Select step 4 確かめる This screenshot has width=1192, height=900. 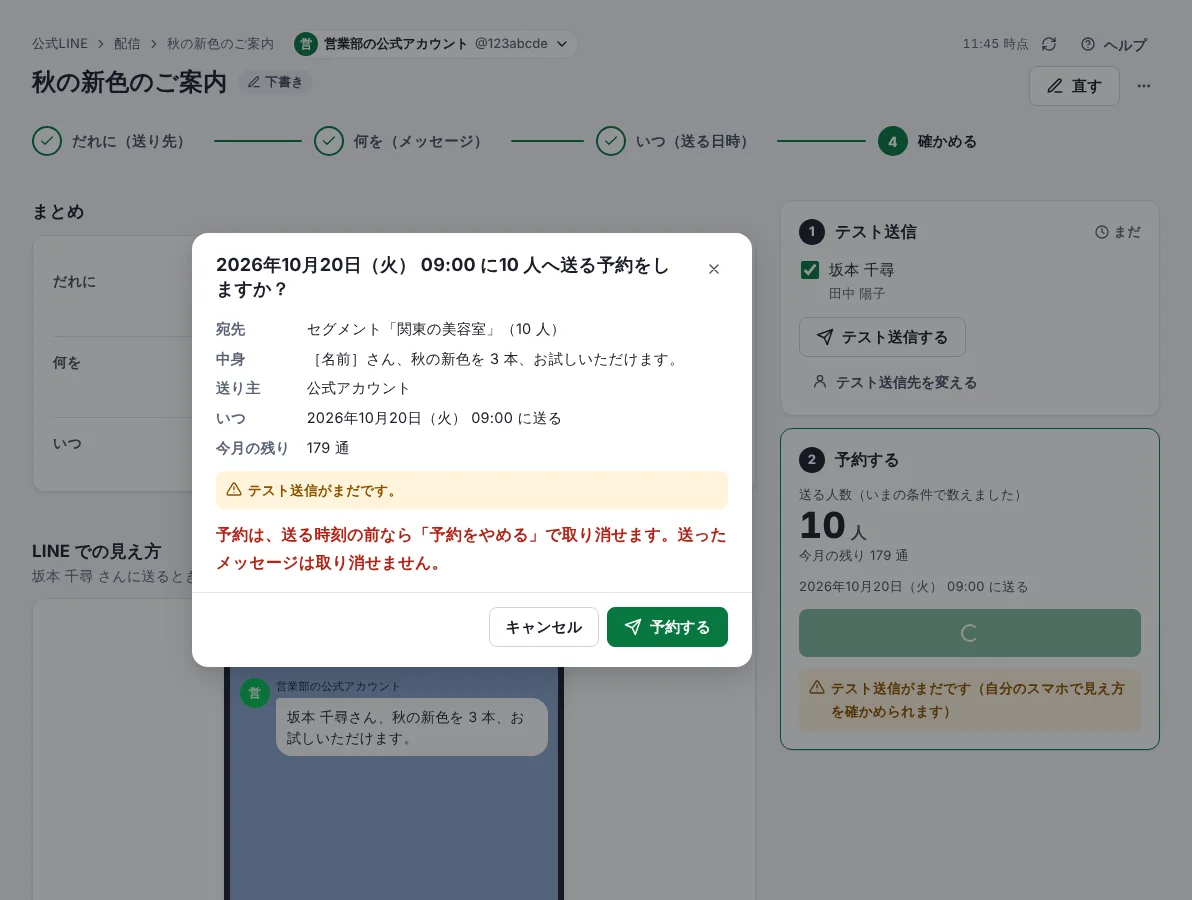click(927, 141)
